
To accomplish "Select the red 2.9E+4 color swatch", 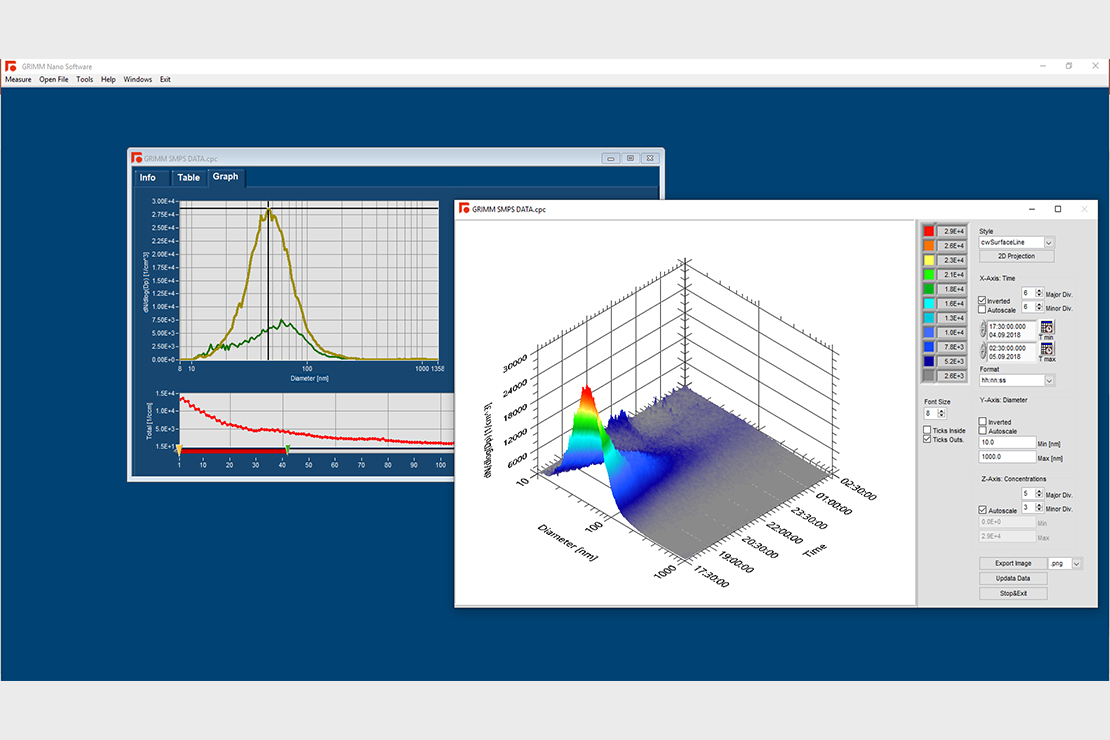I will [929, 231].
